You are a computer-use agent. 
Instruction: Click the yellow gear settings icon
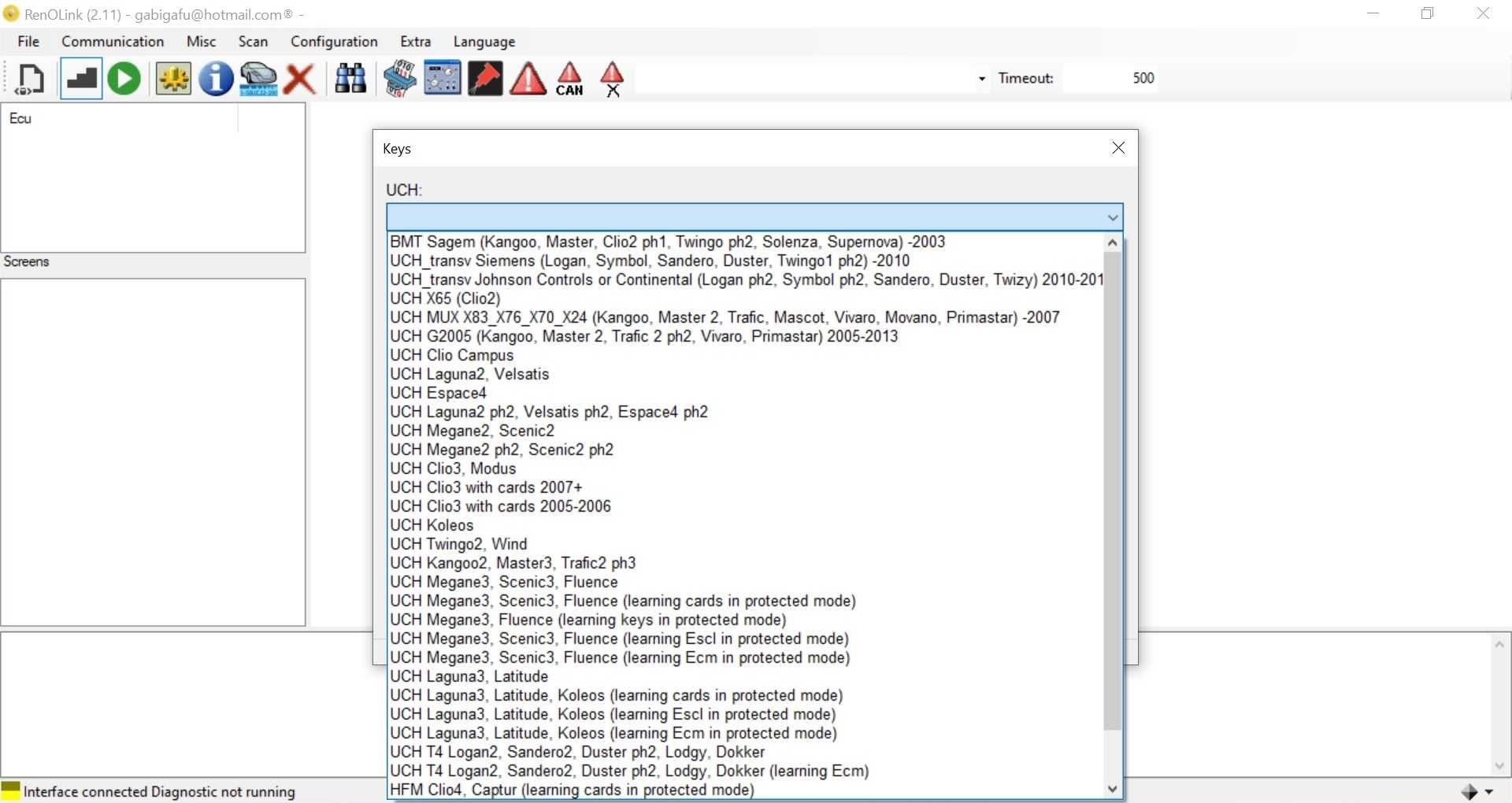(173, 78)
